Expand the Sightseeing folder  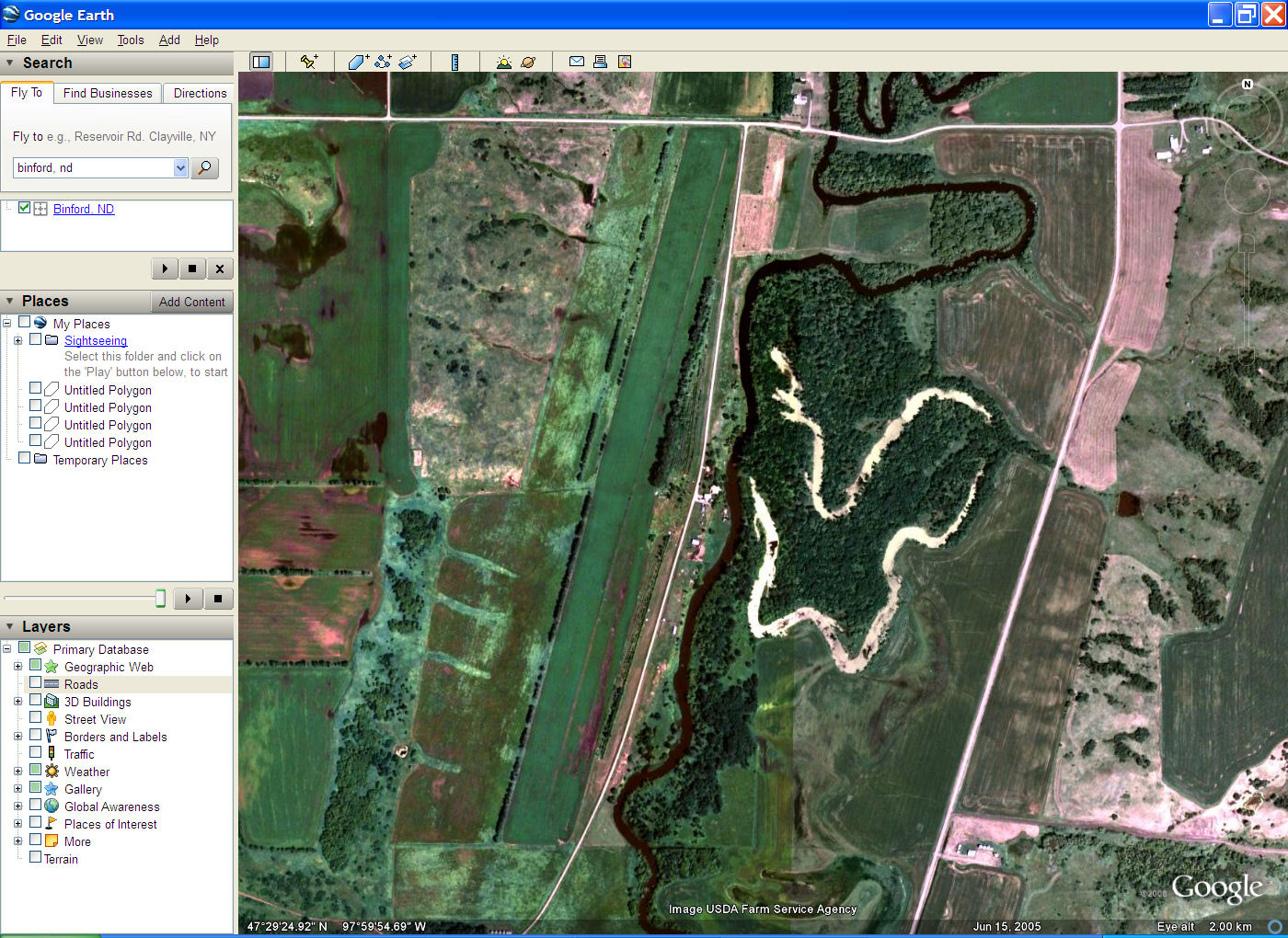tap(17, 341)
